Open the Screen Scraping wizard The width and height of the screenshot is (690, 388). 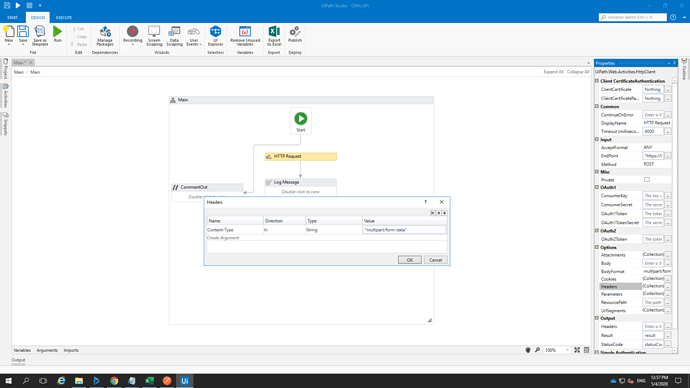[x=154, y=36]
